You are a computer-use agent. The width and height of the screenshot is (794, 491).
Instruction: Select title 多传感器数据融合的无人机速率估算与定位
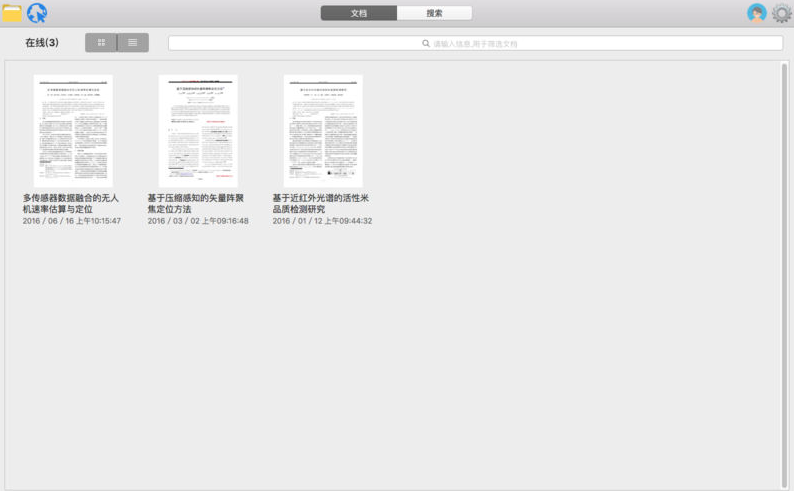tap(70, 203)
